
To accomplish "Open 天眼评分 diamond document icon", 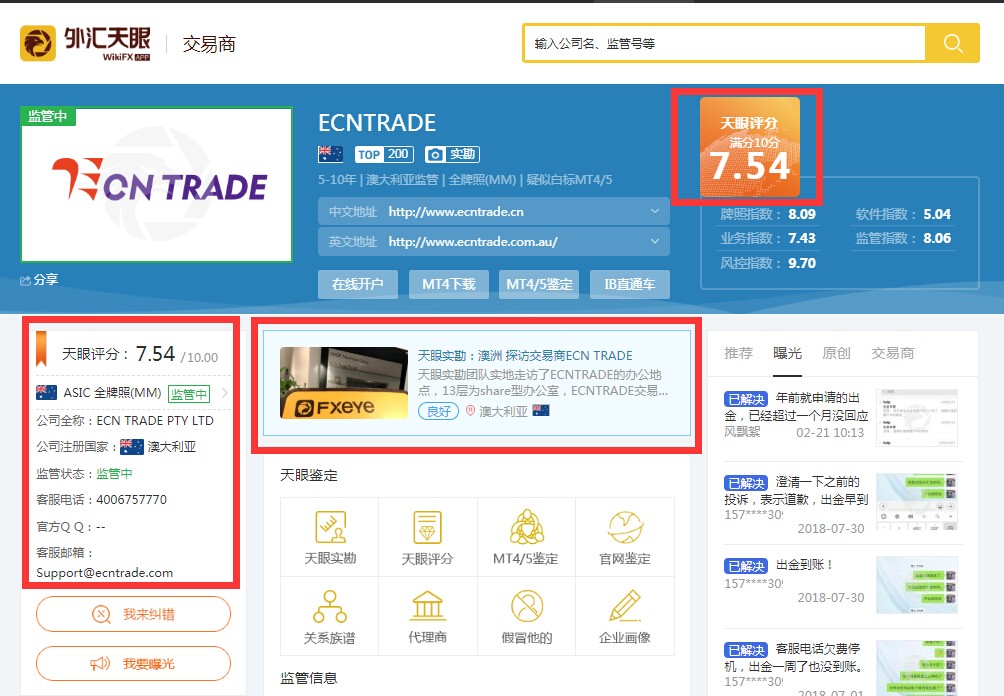I will tap(427, 527).
